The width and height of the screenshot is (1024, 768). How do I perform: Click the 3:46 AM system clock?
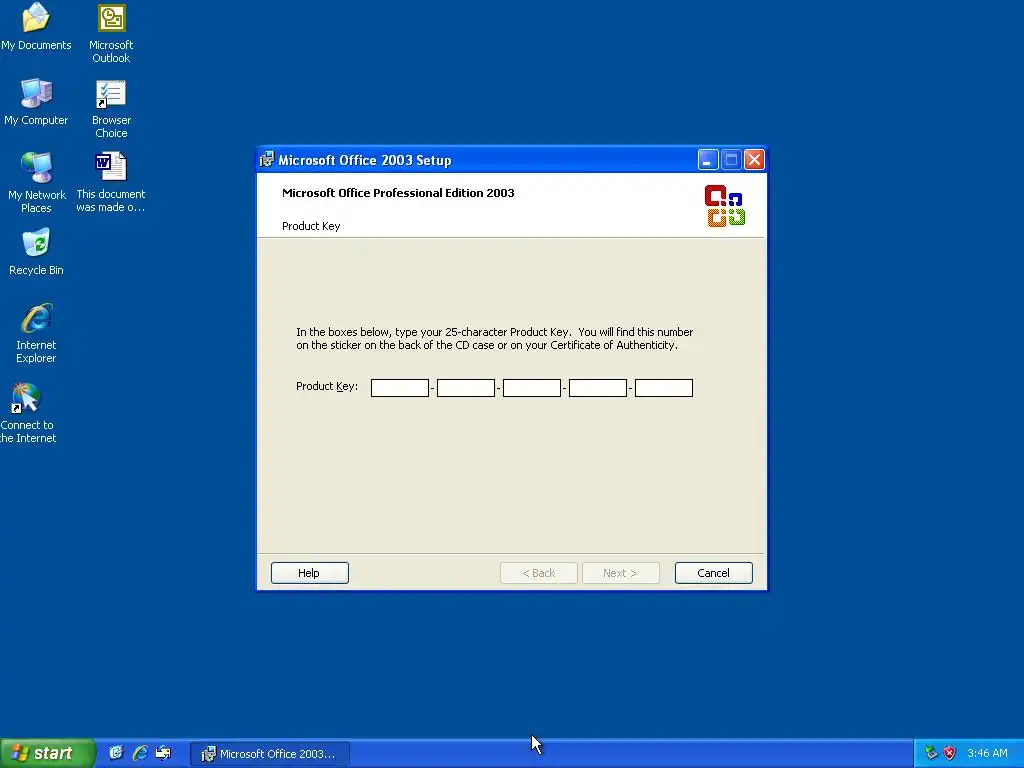click(987, 753)
